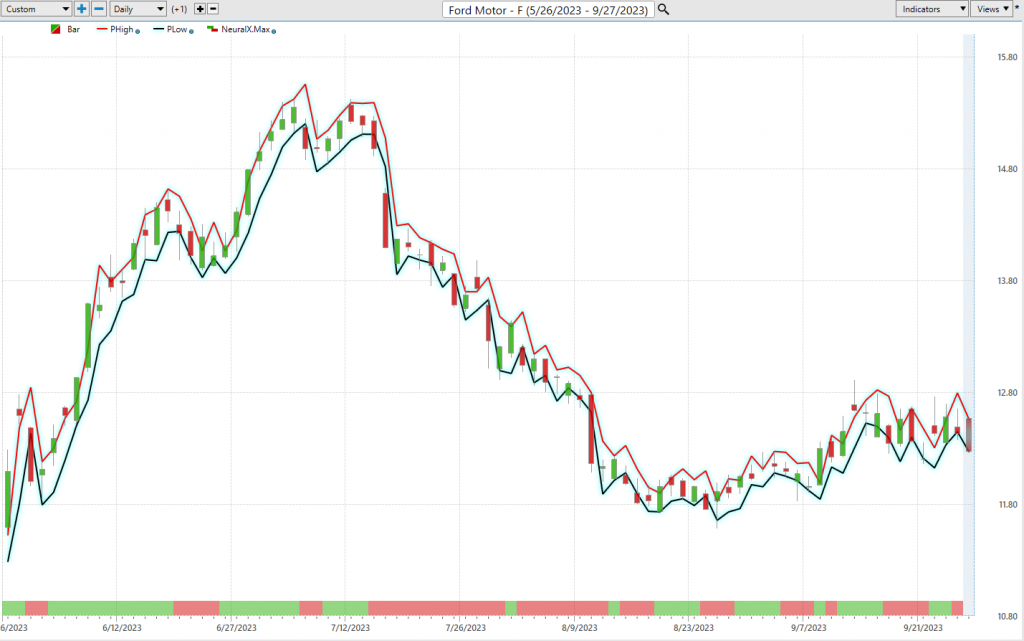Select the PLow legend label
The height and width of the screenshot is (641, 1024).
tap(177, 29)
